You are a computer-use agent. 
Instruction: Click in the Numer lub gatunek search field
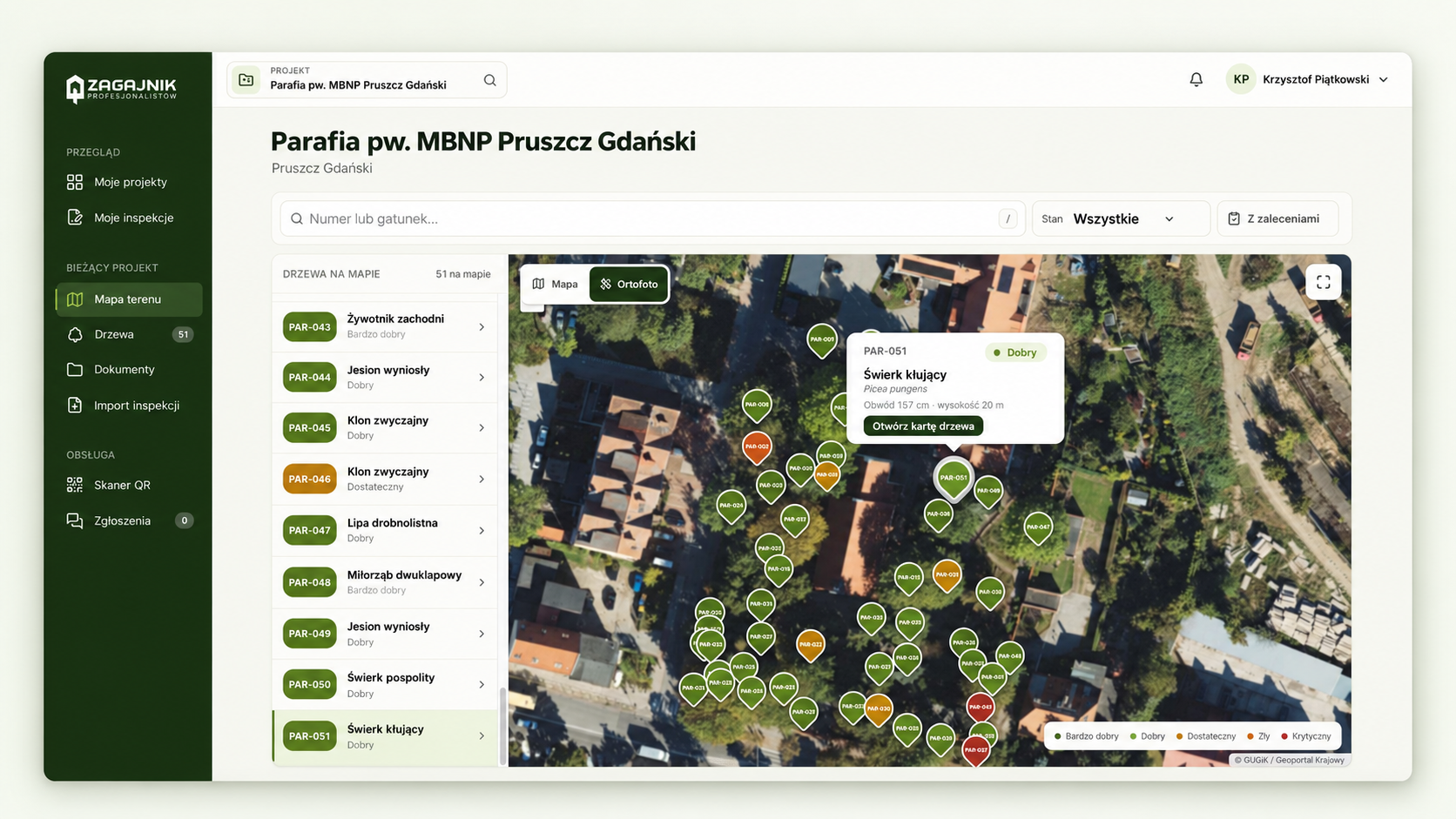[653, 218]
